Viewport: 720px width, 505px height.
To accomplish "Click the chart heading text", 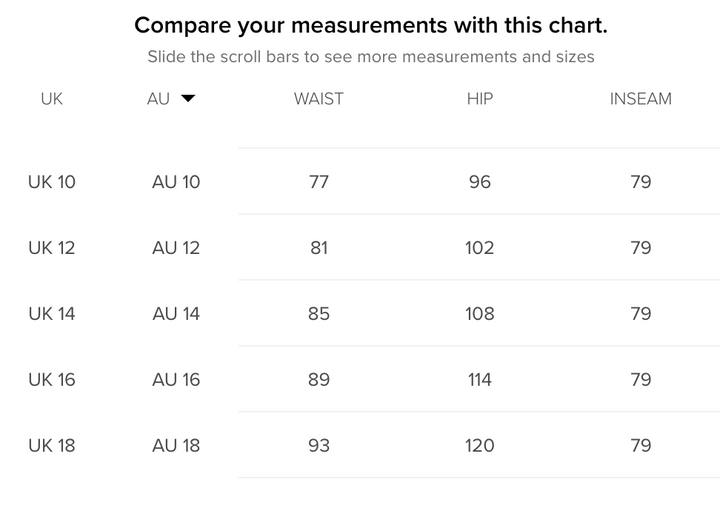I will [x=371, y=25].
